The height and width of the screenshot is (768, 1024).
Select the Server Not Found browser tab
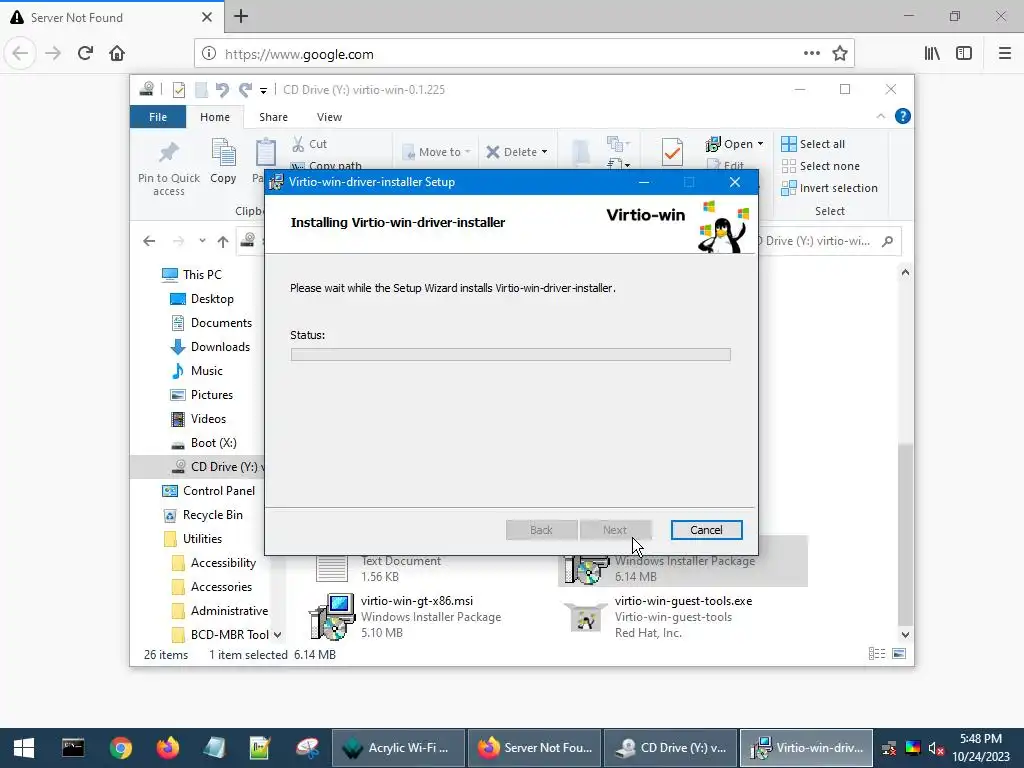pyautogui.click(x=112, y=17)
